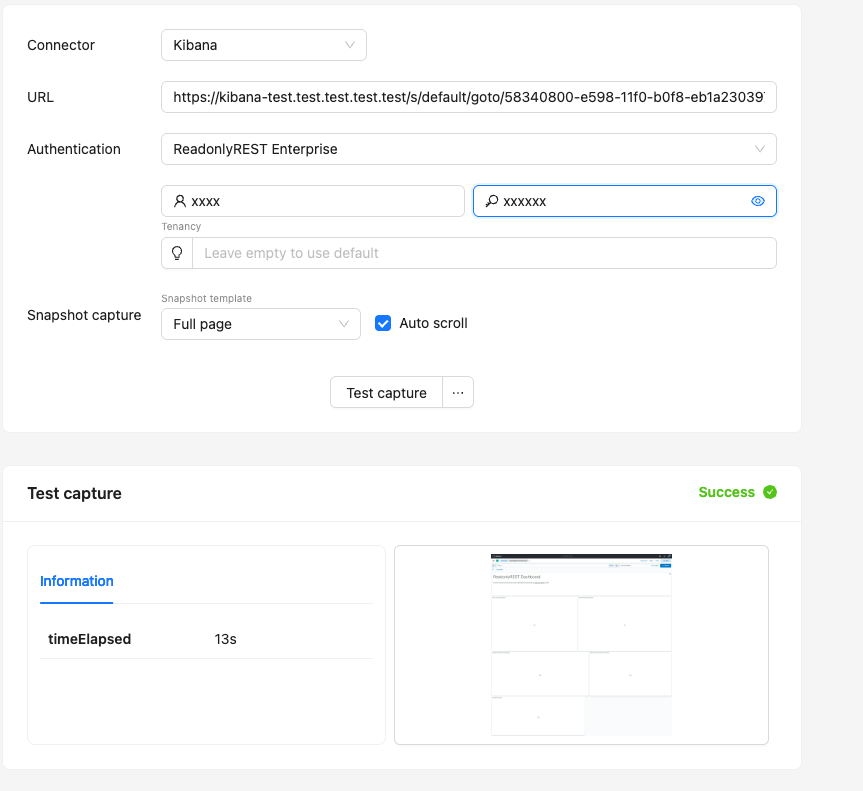The width and height of the screenshot is (863, 791).
Task: Click the chevron arrow of the Authentication select
Action: 760,149
